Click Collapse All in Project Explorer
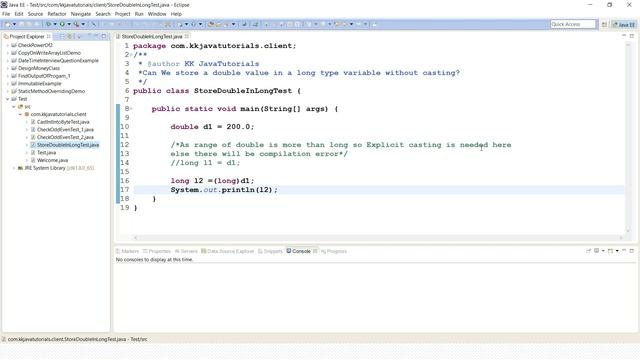Image resolution: width=640 pixels, height=360 pixels. (x=62, y=36)
